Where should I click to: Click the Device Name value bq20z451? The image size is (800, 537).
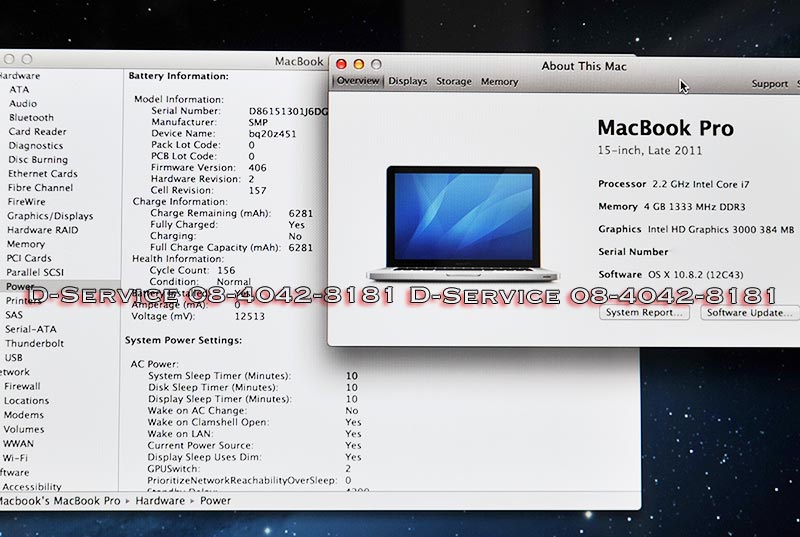272,134
